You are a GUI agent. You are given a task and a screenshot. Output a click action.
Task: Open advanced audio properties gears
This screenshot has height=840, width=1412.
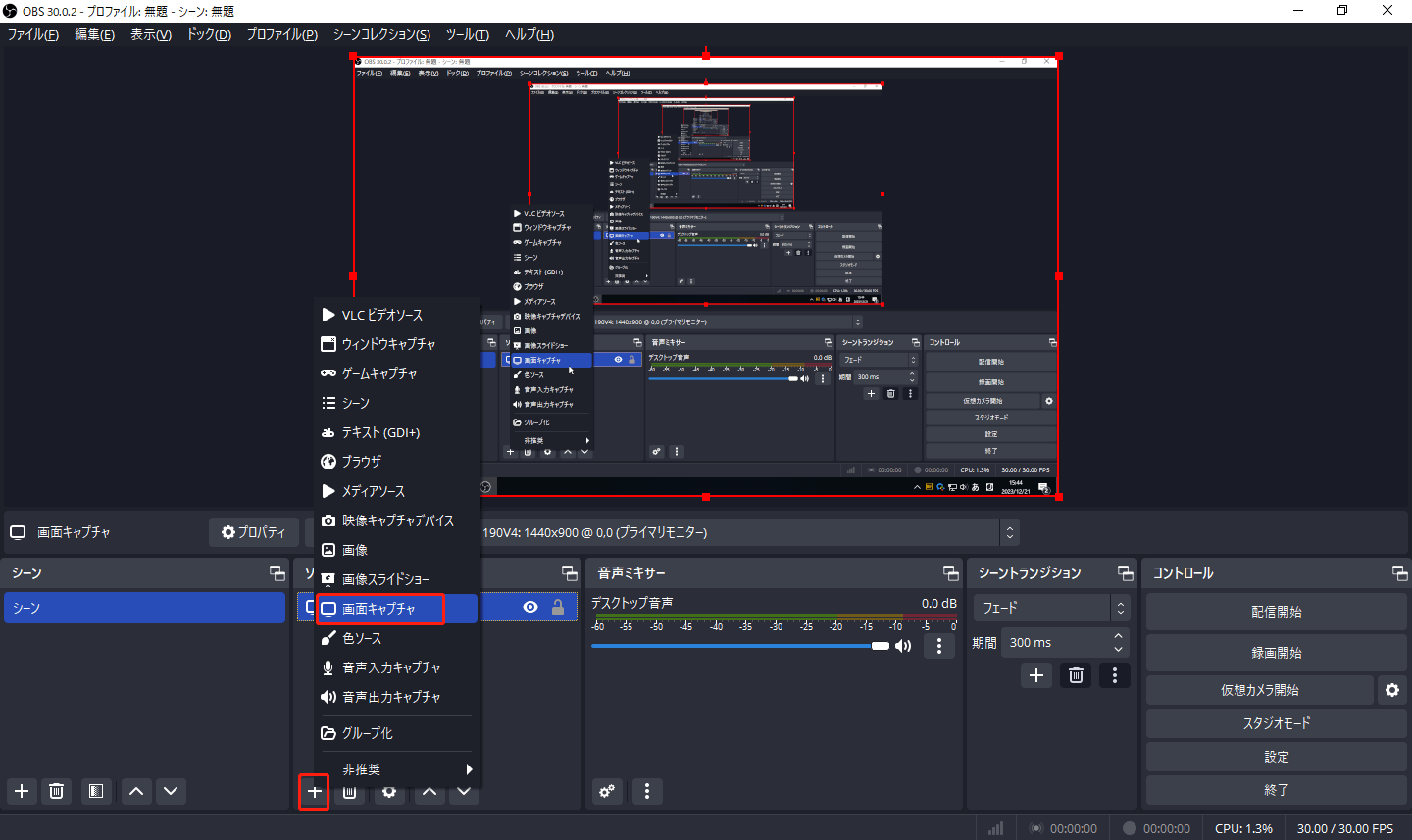click(x=607, y=791)
